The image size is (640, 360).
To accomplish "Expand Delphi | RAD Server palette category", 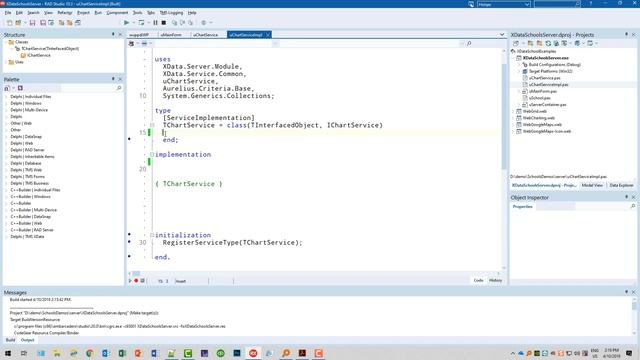I will [6, 150].
